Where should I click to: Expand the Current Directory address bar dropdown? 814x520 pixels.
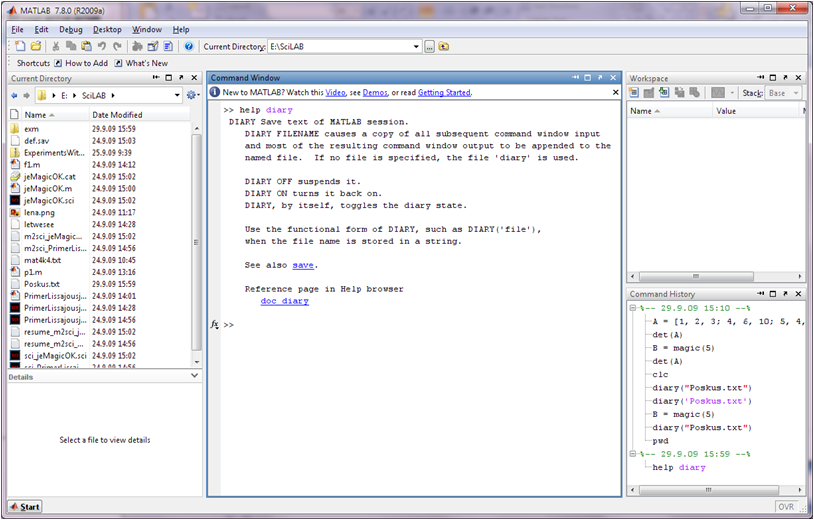point(177,95)
